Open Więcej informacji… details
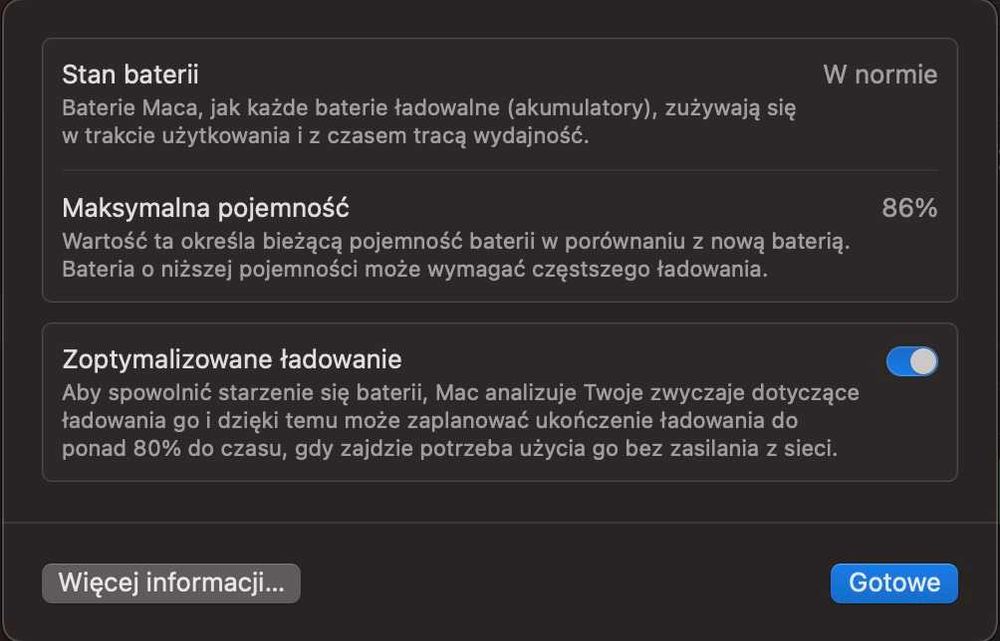Viewport: 1000px width, 641px height. [171, 583]
